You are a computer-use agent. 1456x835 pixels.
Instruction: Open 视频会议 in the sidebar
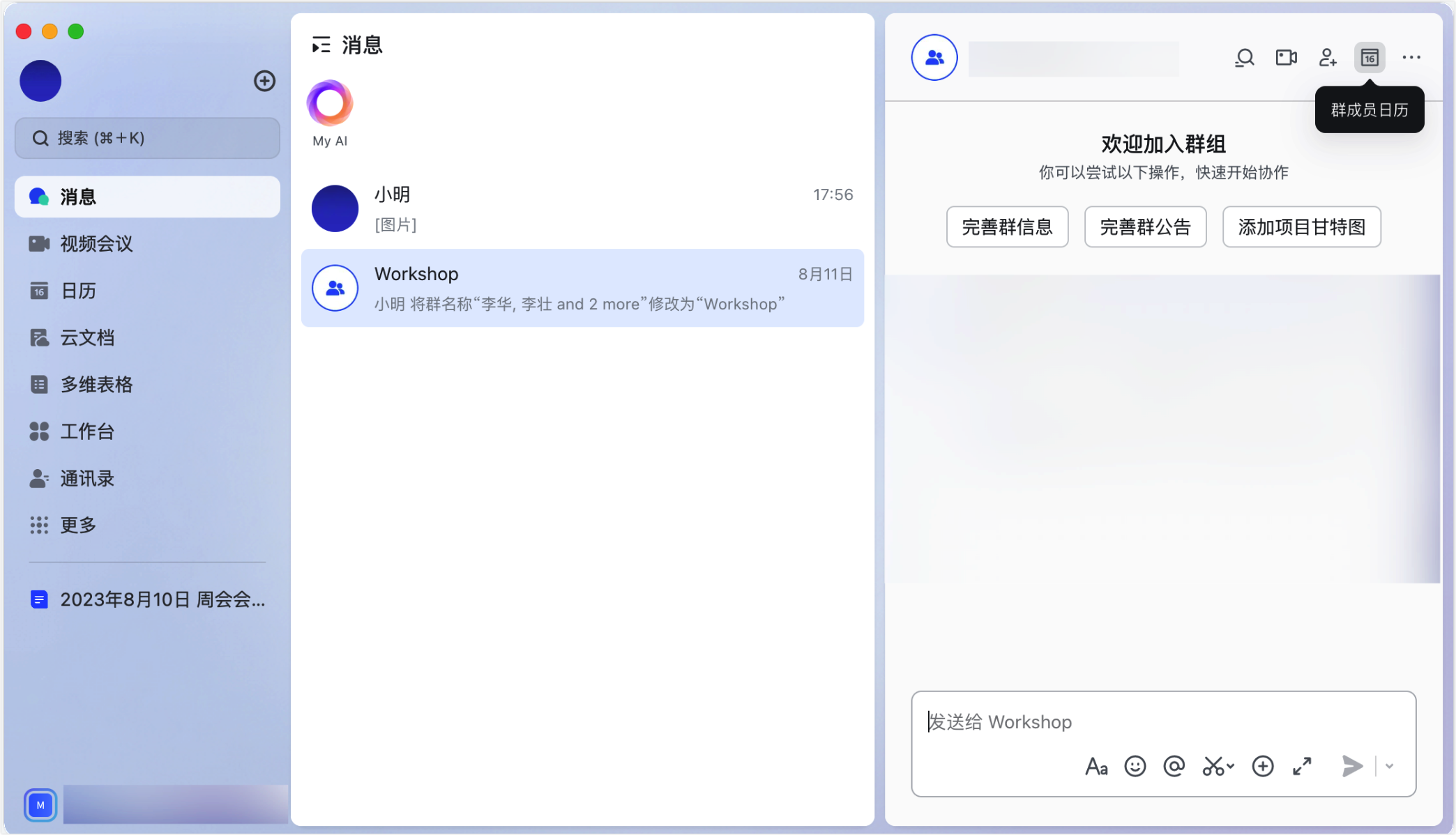tap(96, 244)
